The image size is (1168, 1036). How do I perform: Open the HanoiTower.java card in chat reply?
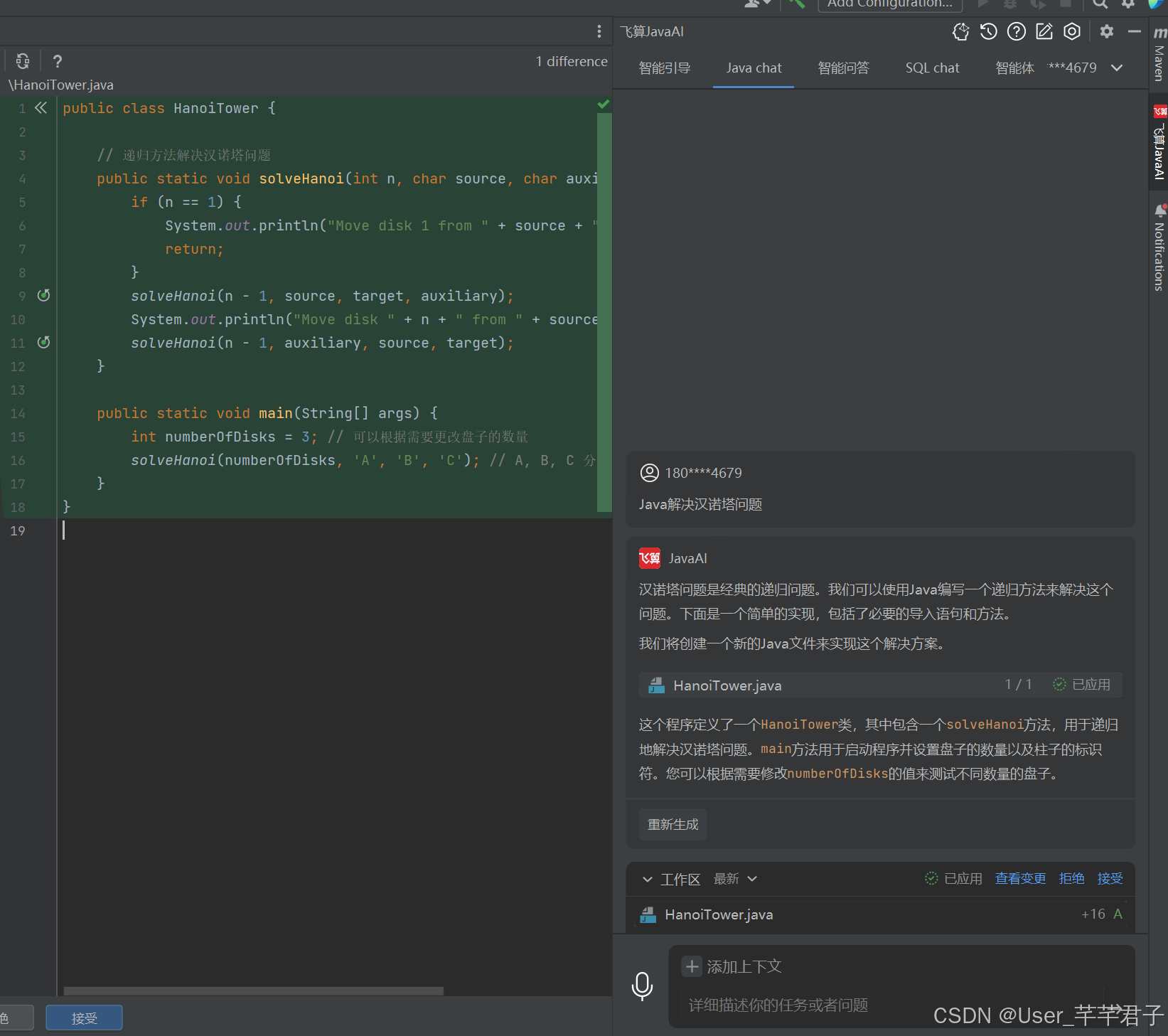[x=880, y=685]
